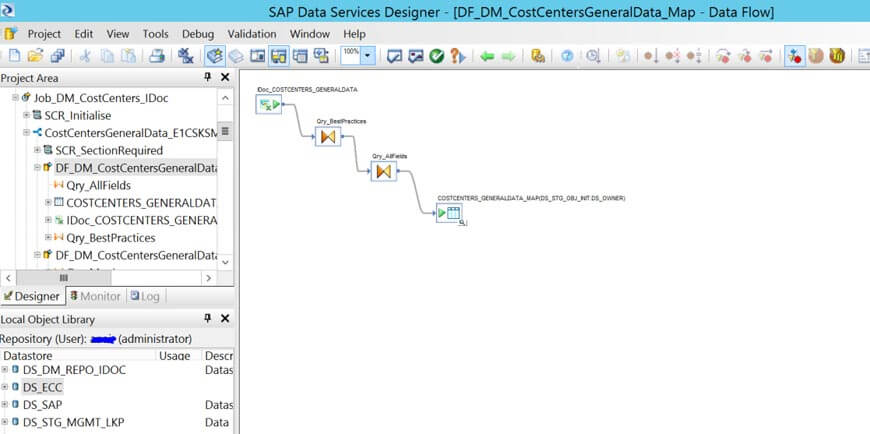Click the question mark What's This icon

point(457,56)
